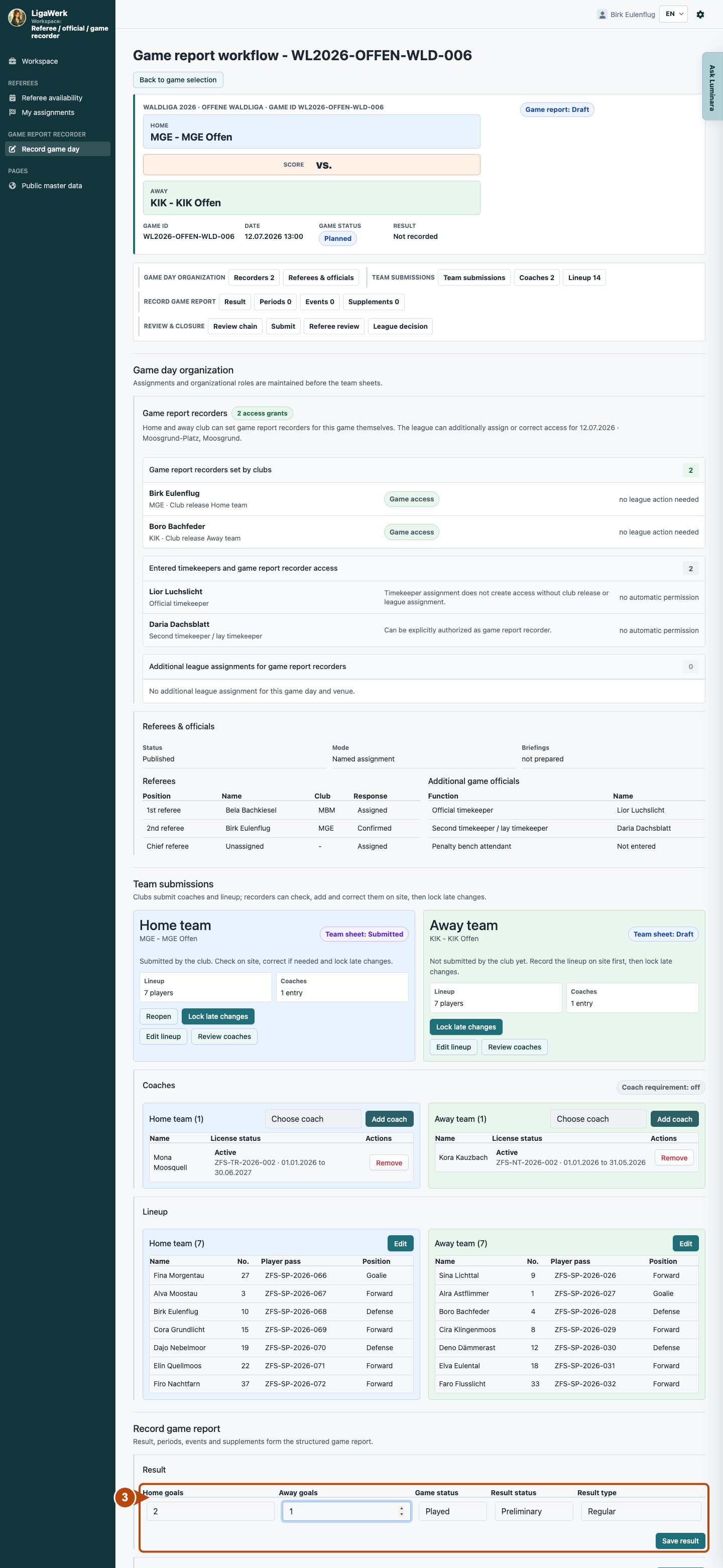
Task: Go to the Events 0 section
Action: [320, 302]
